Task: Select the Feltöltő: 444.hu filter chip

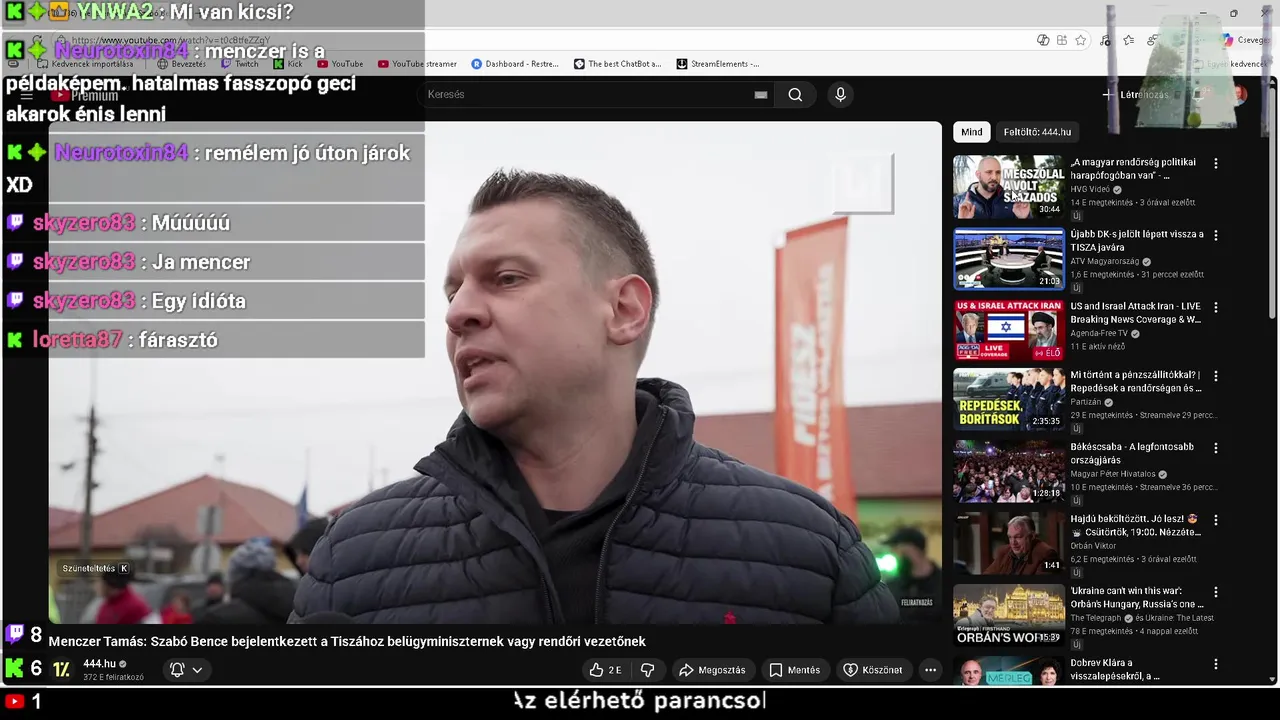Action: (x=1037, y=132)
